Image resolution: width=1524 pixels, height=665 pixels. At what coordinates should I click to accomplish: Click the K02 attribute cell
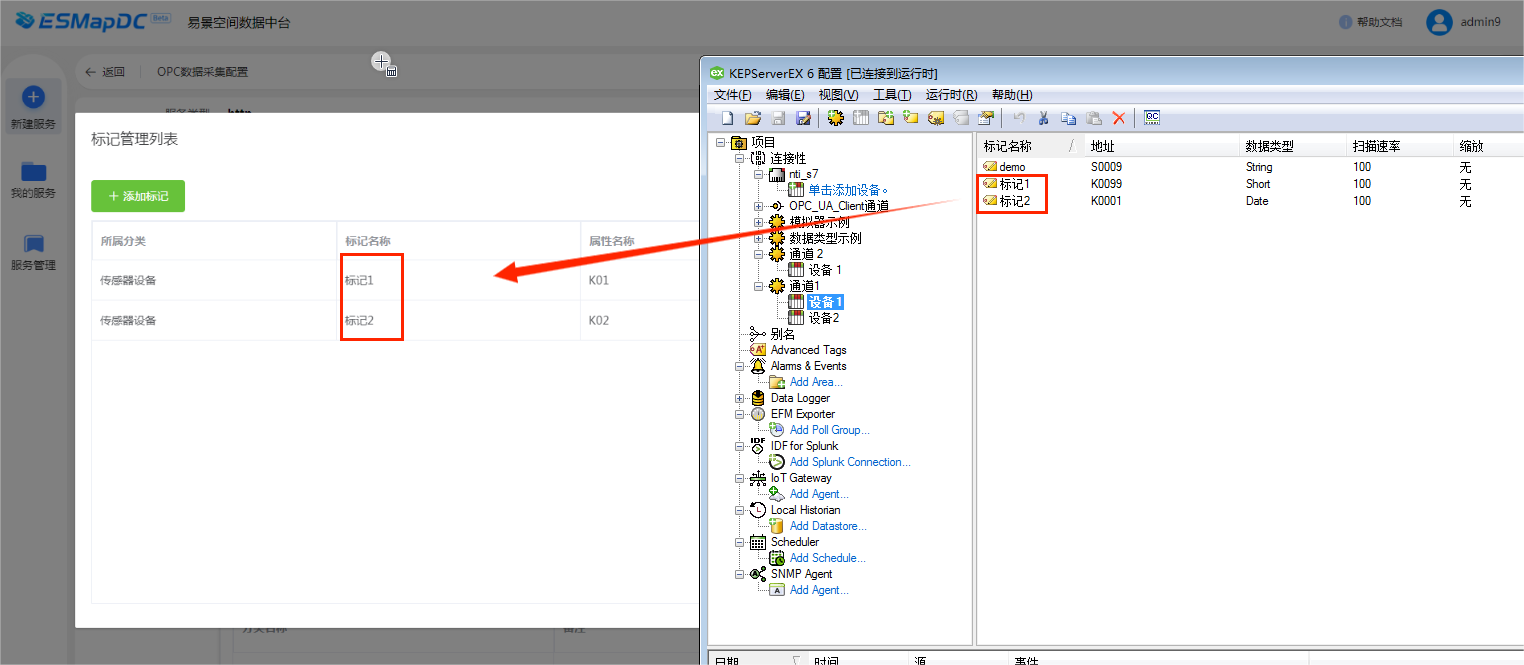pyautogui.click(x=599, y=321)
